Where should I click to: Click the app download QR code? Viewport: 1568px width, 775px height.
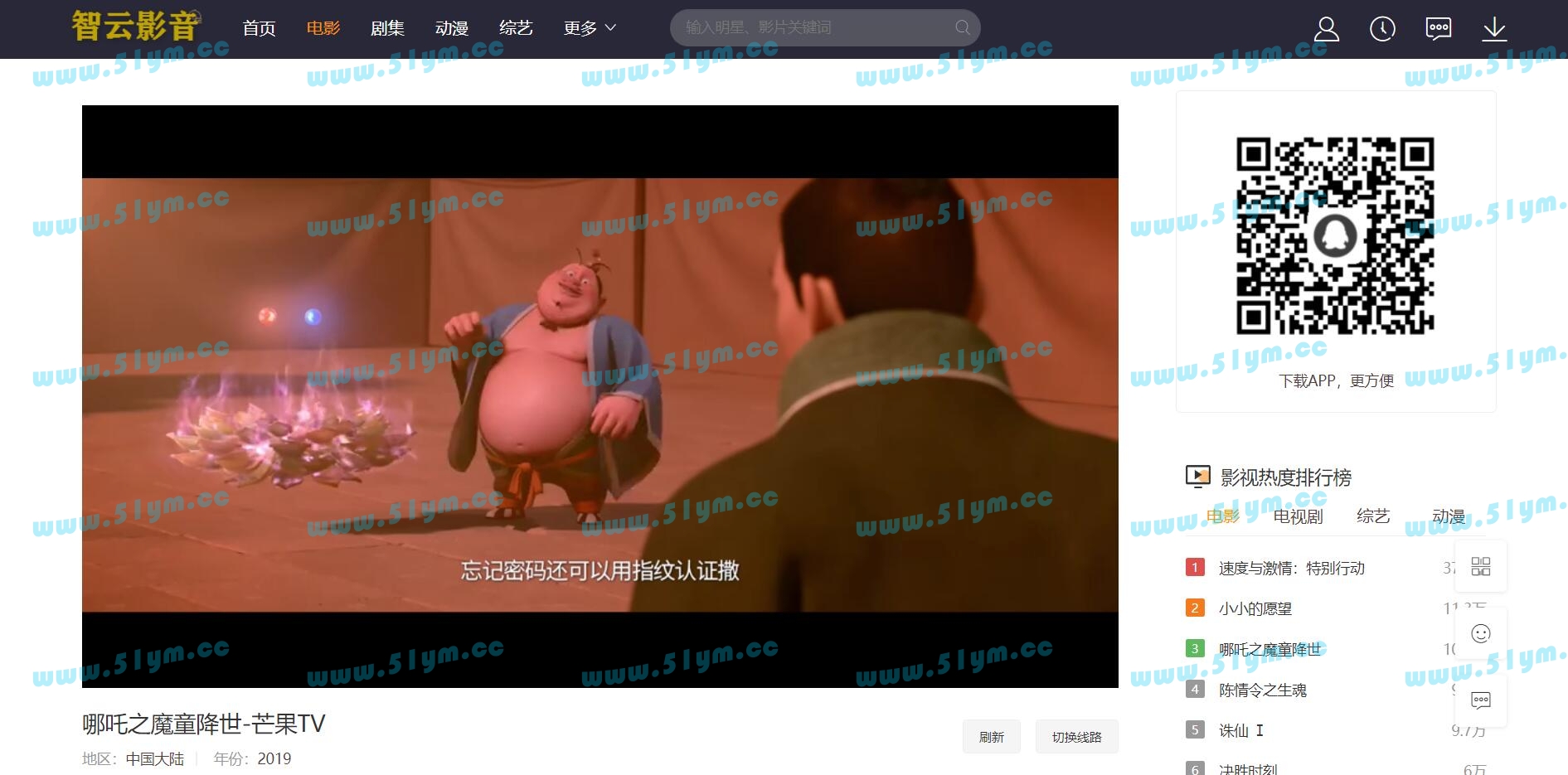[1335, 236]
